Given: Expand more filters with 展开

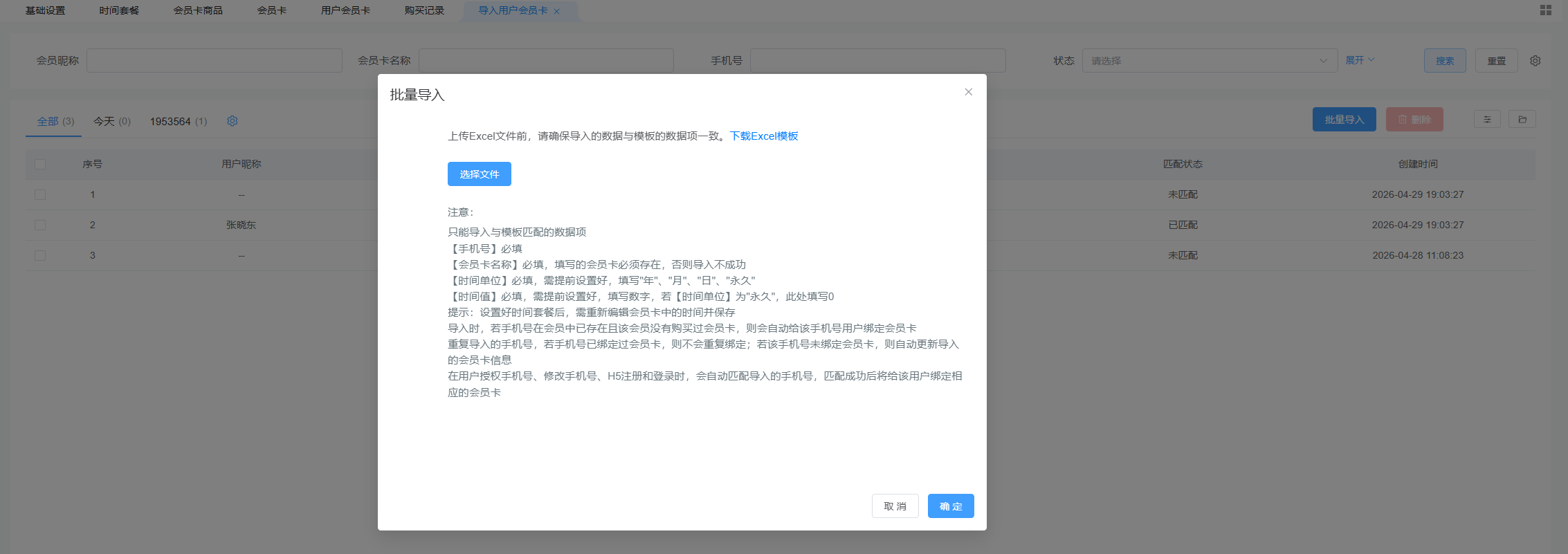Looking at the screenshot, I should tap(1360, 60).
